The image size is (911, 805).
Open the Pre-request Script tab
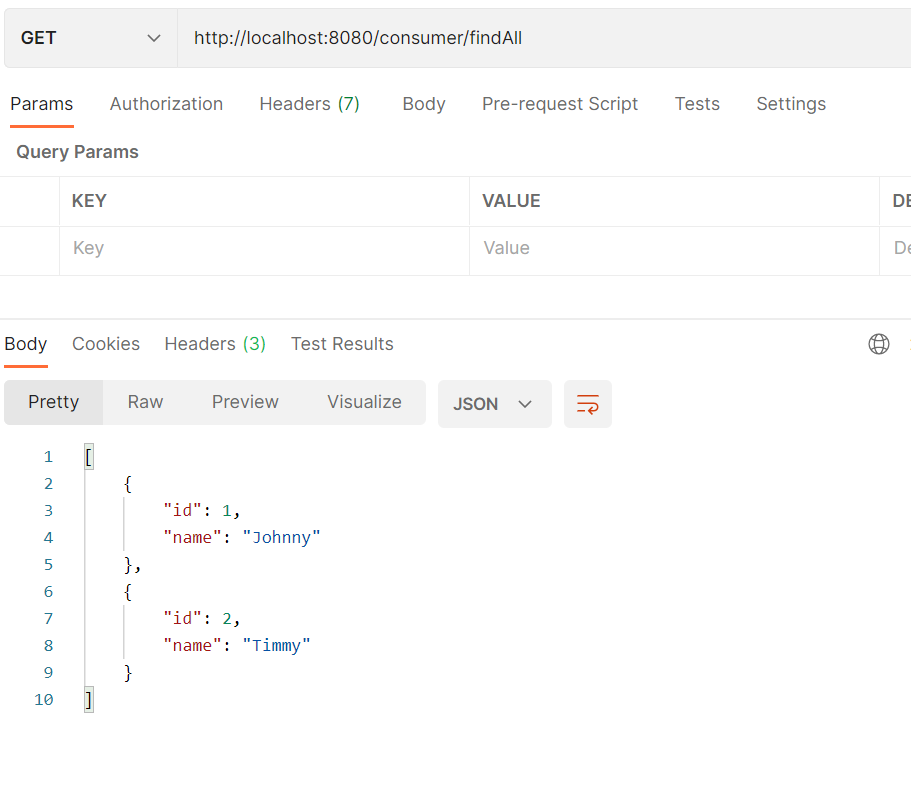[x=559, y=104]
